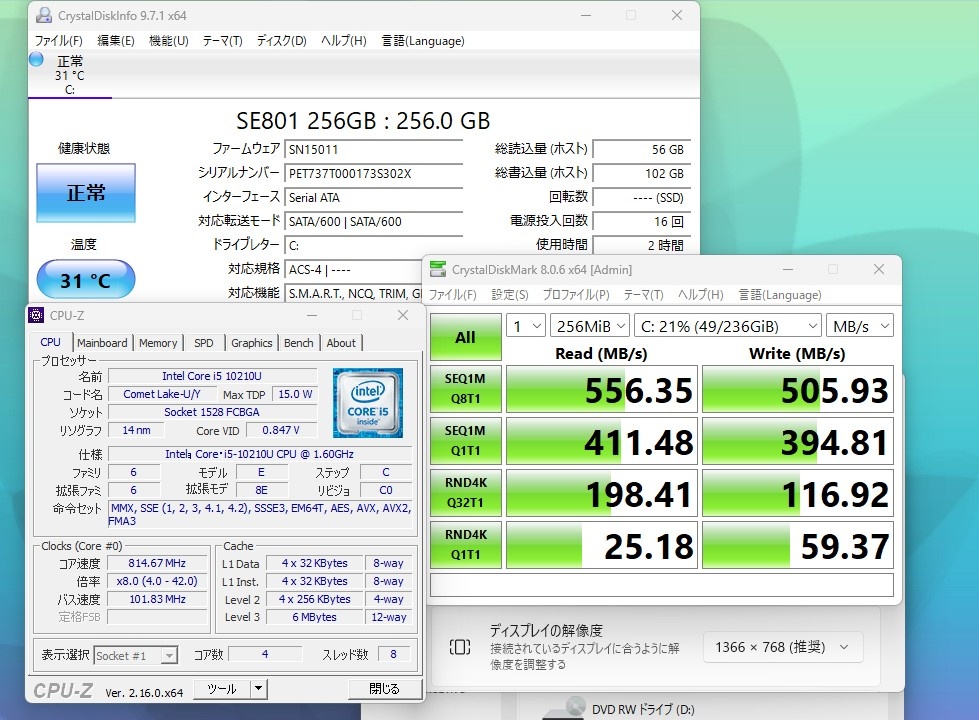Screen dimensions: 979x720
Task: Click the interface field Serial ATA
Action: (x=373, y=198)
